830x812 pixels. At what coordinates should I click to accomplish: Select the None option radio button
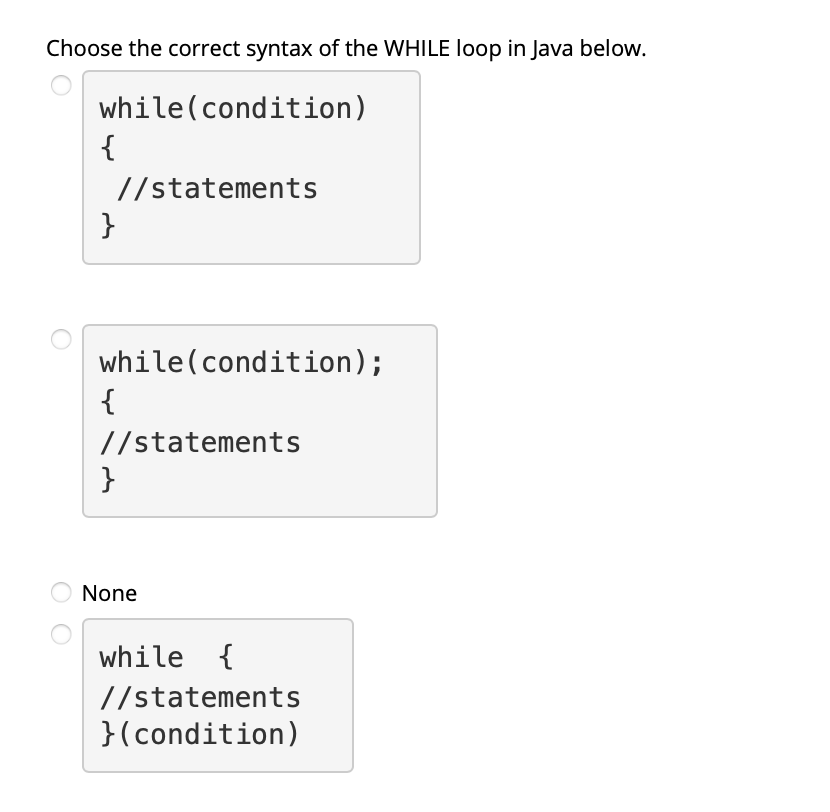(60, 593)
